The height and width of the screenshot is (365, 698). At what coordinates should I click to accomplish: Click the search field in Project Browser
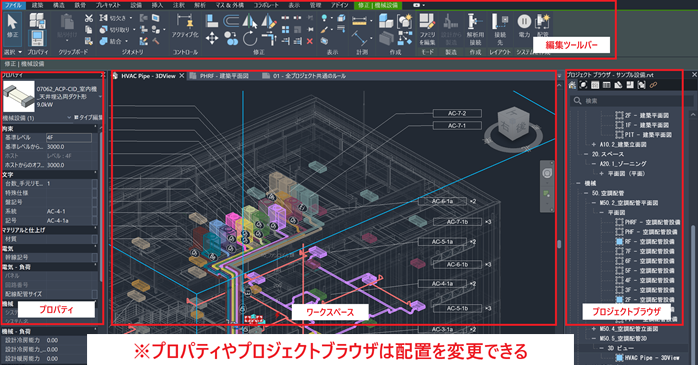pos(631,101)
